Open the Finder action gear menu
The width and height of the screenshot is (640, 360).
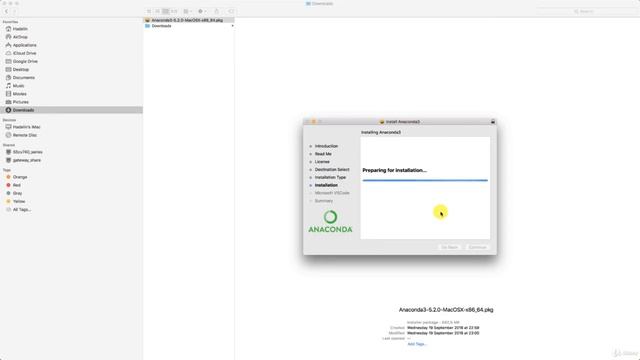[202, 11]
